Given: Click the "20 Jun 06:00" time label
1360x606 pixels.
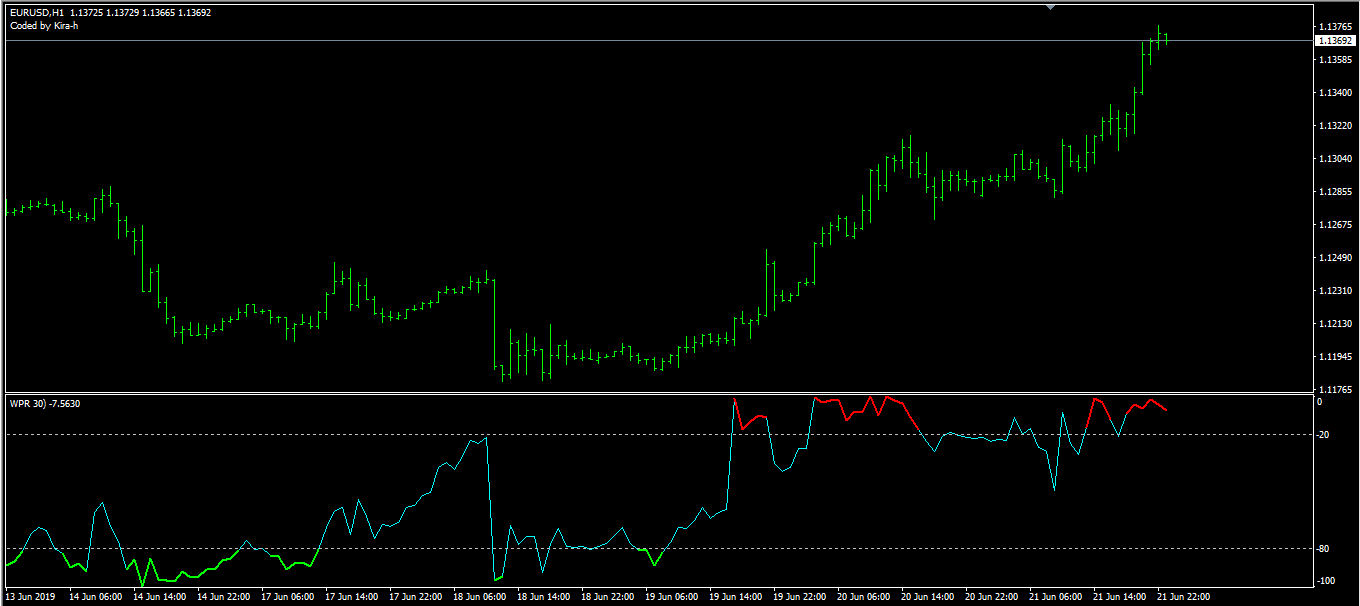Looking at the screenshot, I should click(x=864, y=597).
